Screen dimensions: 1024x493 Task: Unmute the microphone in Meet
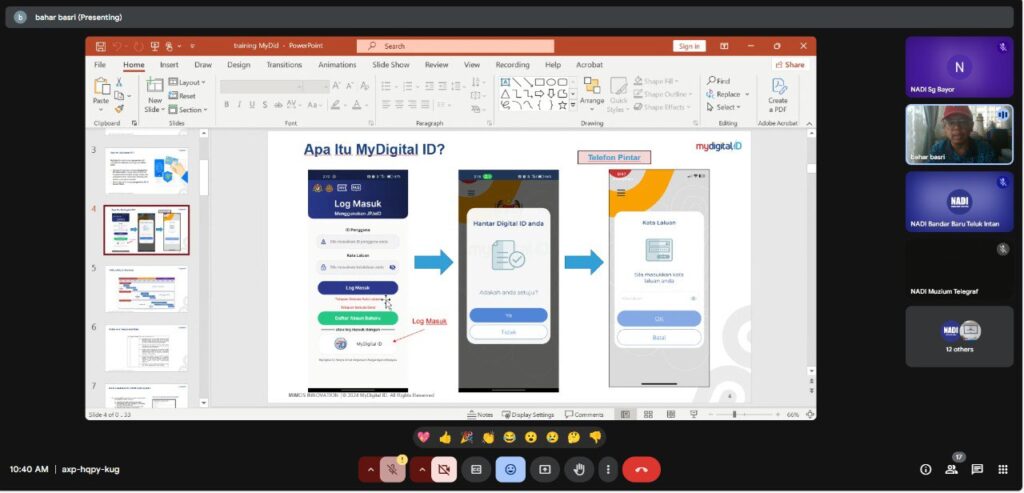(x=393, y=469)
